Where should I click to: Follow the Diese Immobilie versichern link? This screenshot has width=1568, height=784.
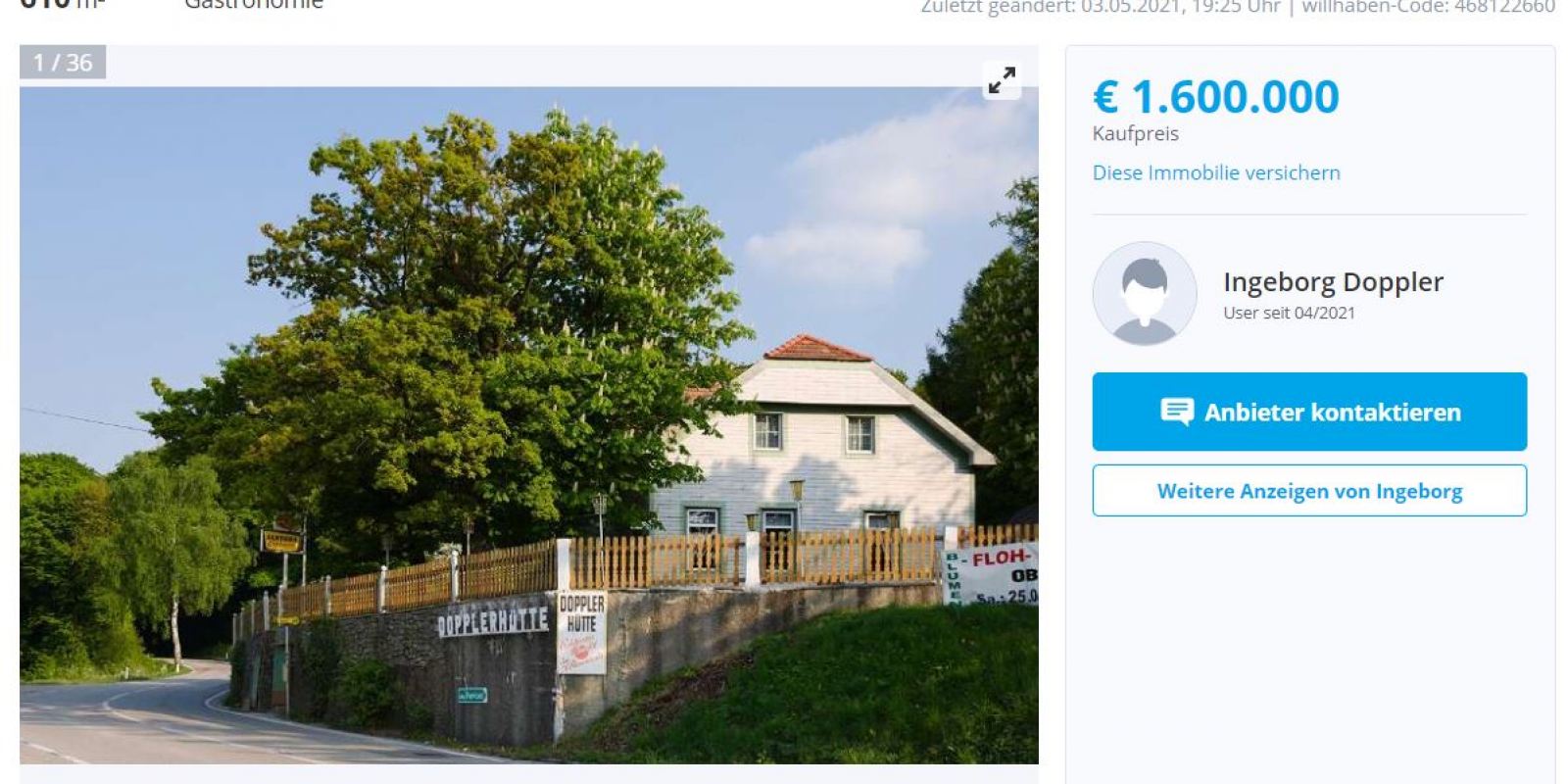point(1216,172)
